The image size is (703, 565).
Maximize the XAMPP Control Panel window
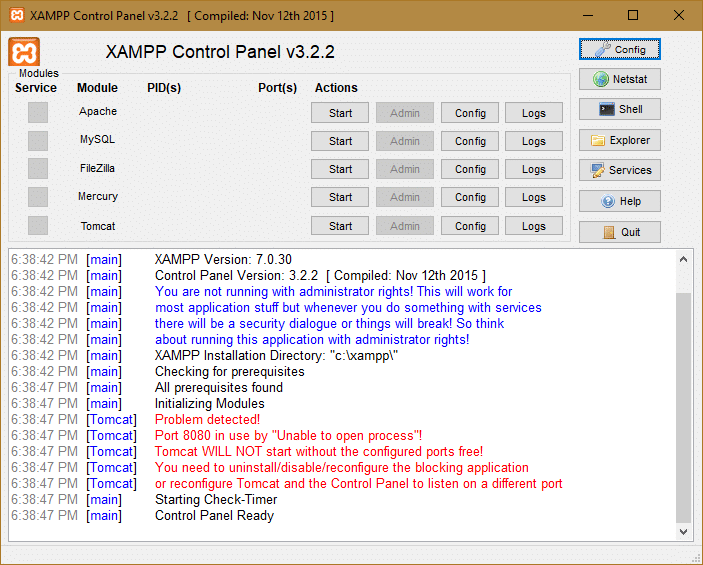[x=633, y=15]
